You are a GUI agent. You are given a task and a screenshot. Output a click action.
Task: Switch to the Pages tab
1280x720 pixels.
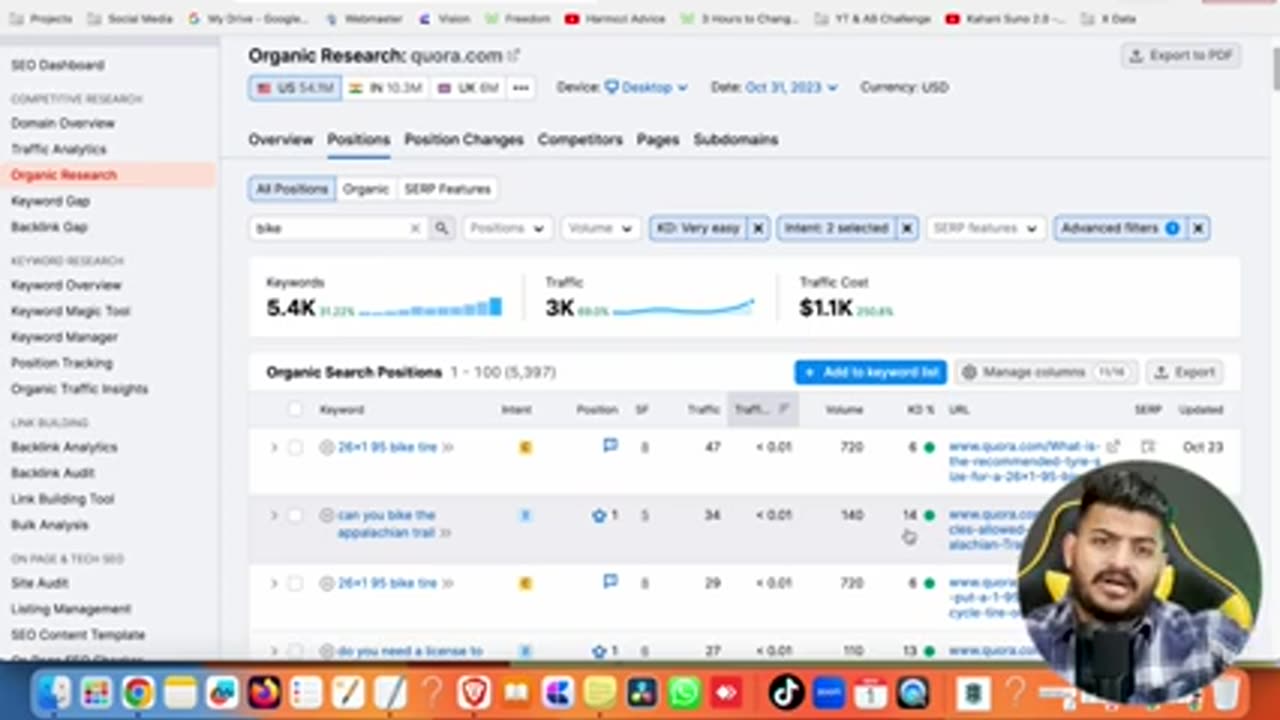658,139
